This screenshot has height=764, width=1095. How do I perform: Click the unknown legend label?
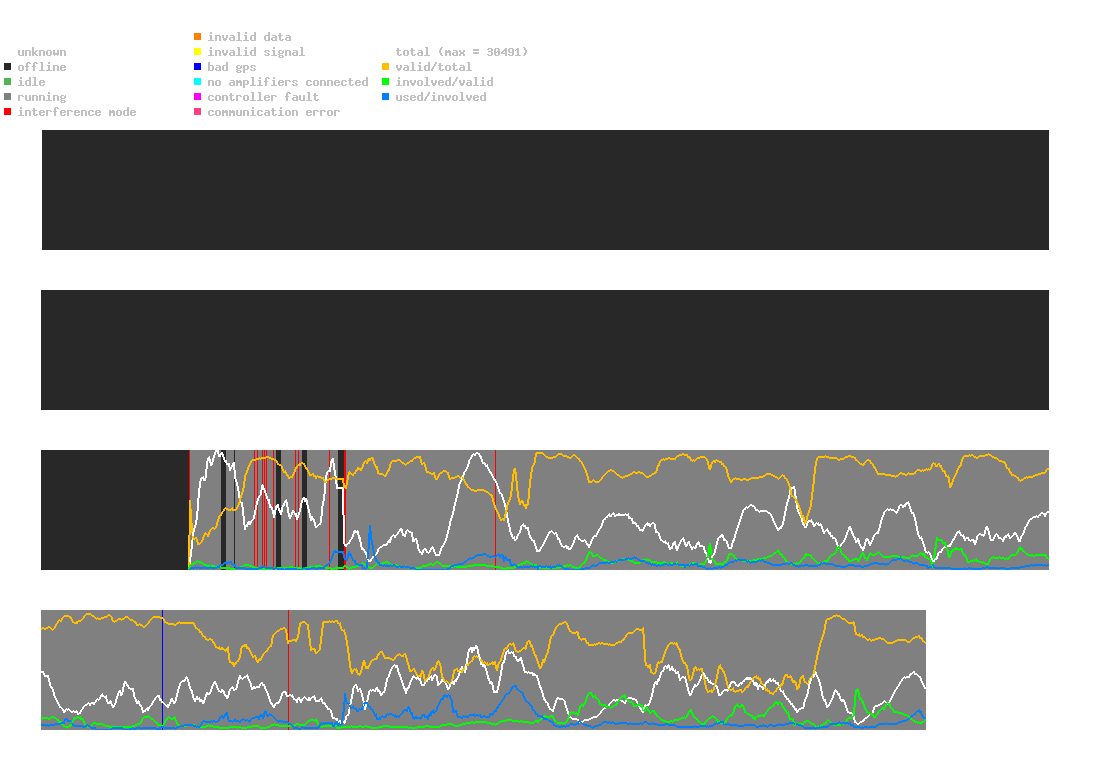[x=42, y=52]
